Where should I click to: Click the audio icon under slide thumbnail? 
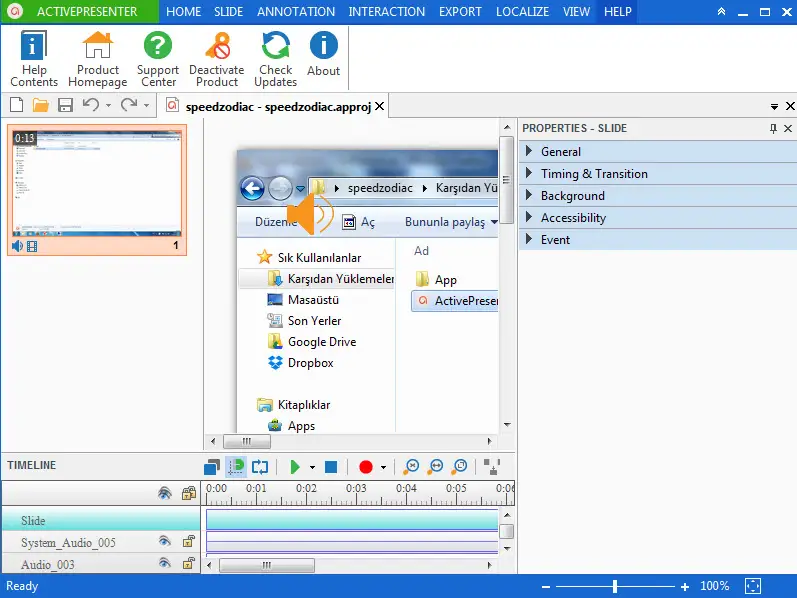[x=17, y=246]
